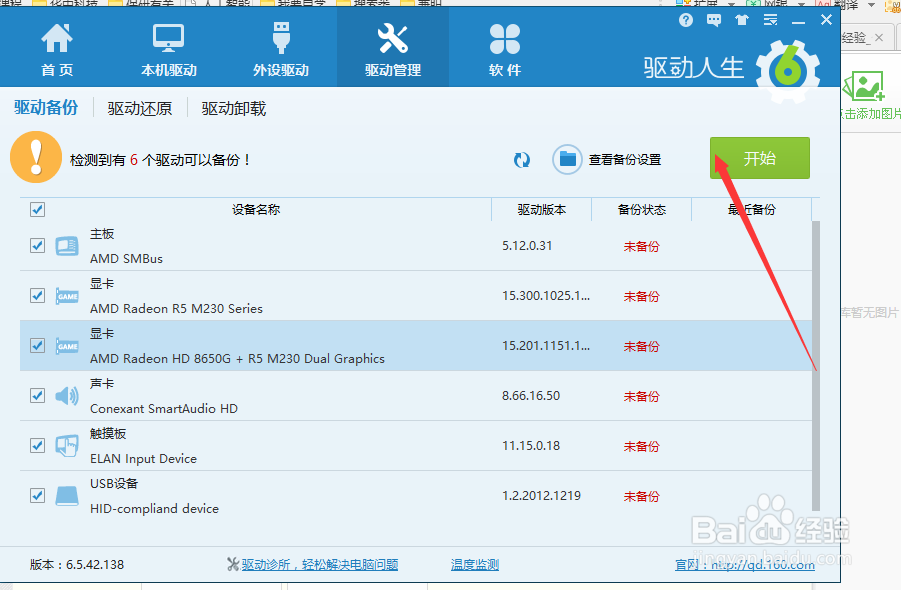Select the AMD Radeon R5 M230 Series row text
This screenshot has height=590, width=901.
point(176,309)
